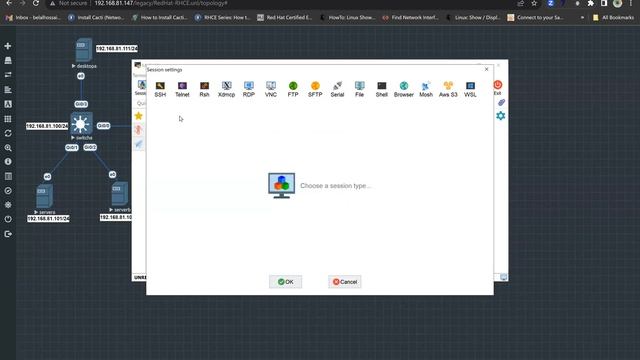Select the serverb node
The image size is (640, 360).
pyautogui.click(x=120, y=193)
